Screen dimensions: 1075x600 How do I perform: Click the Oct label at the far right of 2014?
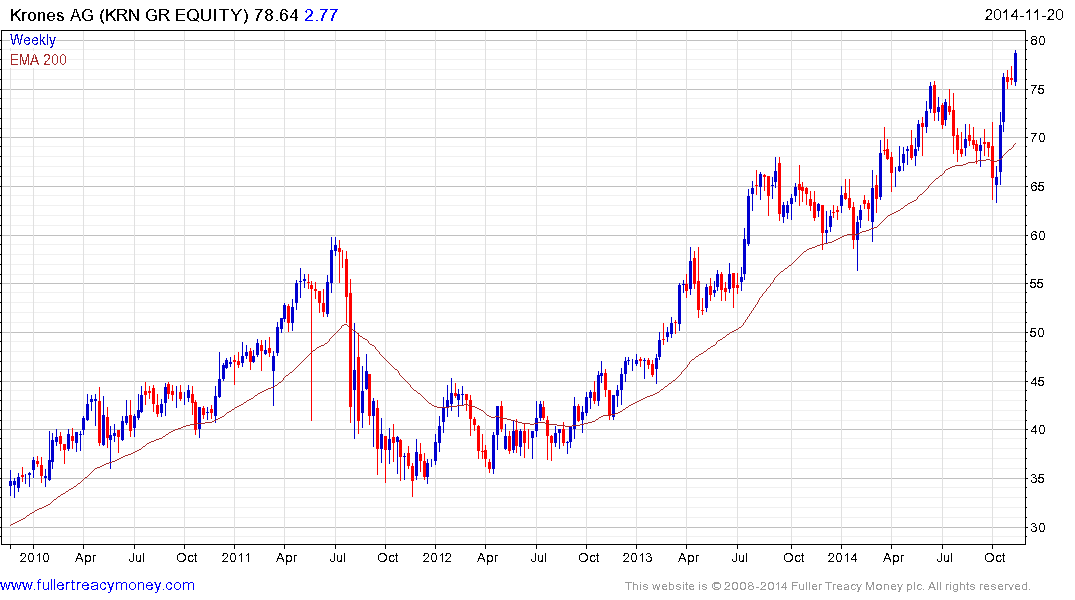995,557
